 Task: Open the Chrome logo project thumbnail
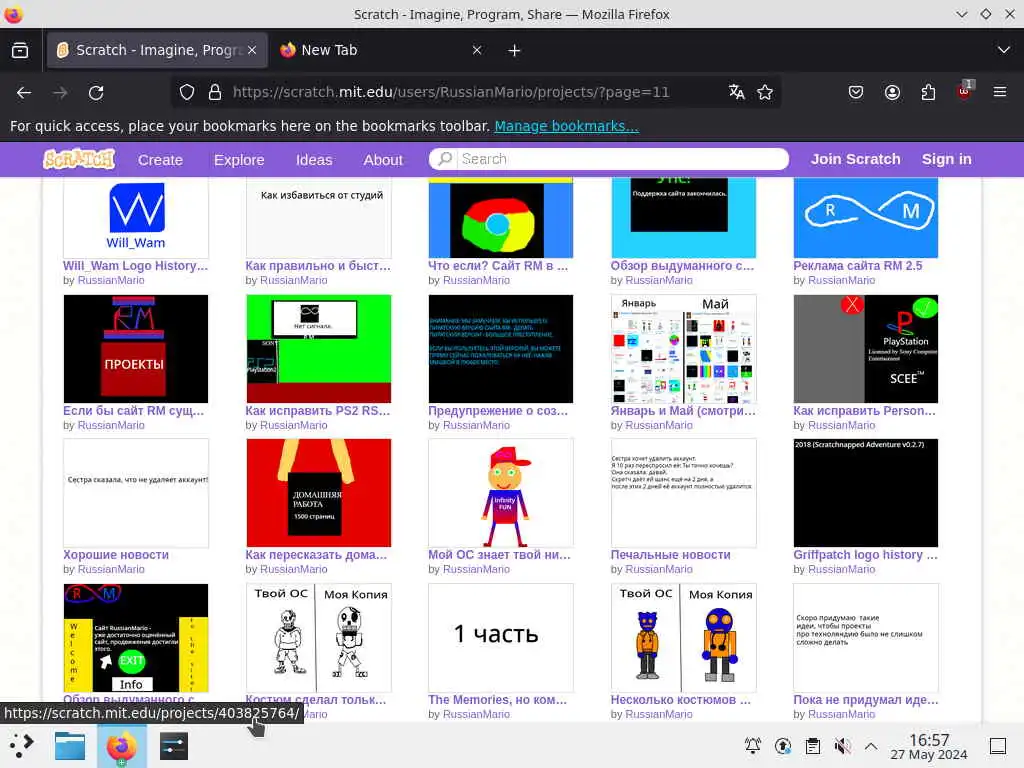pos(501,218)
